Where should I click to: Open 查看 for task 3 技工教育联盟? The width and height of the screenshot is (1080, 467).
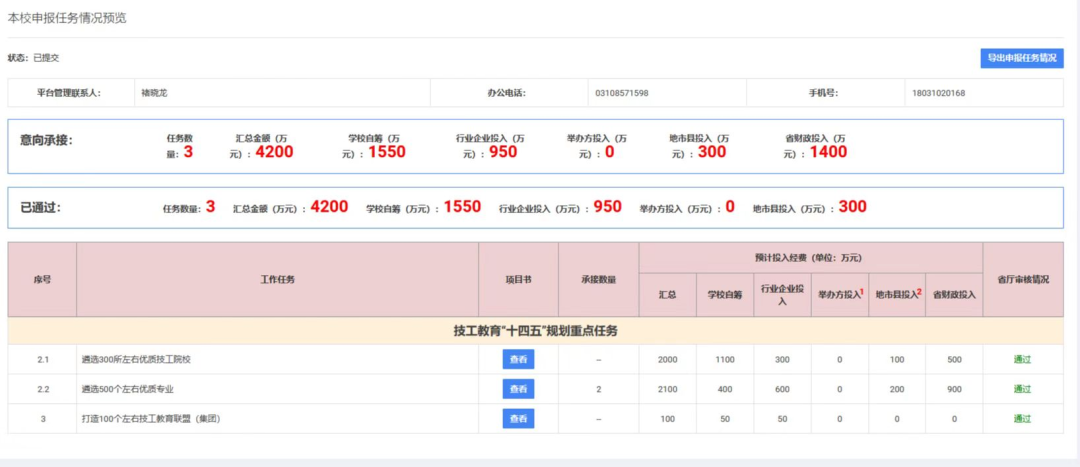pos(518,419)
